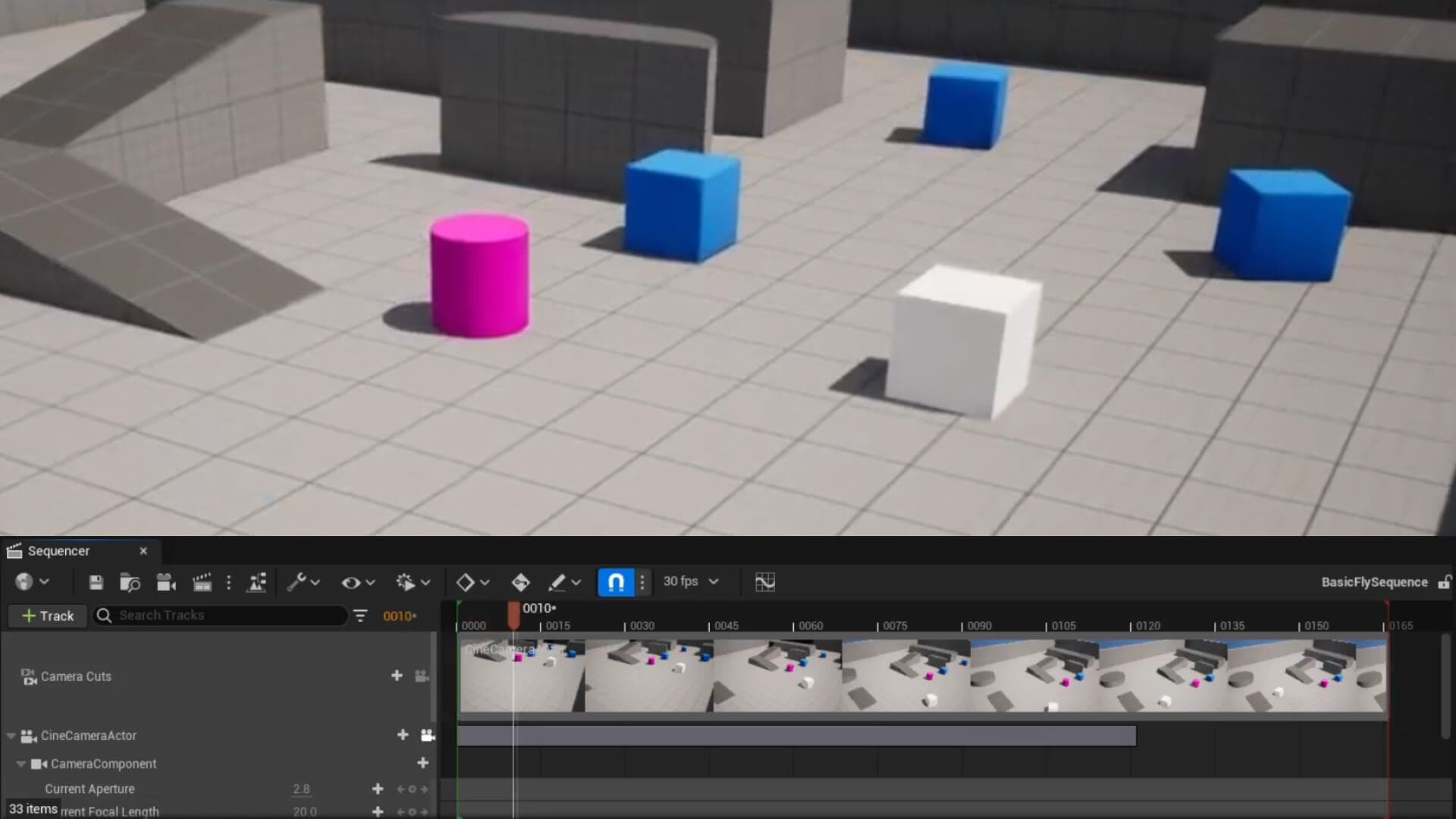This screenshot has height=819, width=1456.
Task: Browse for this sequence asset
Action: coord(130,582)
